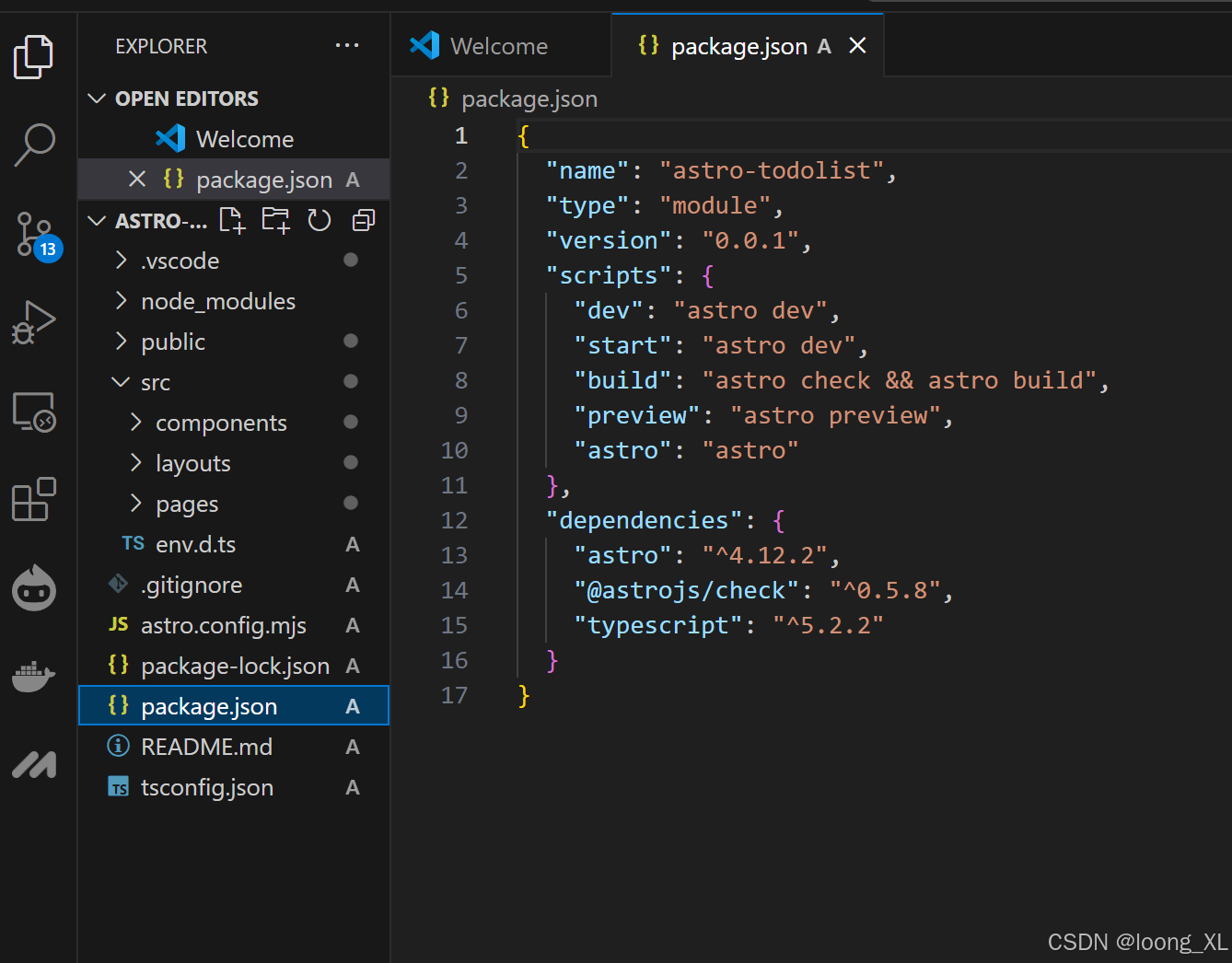Collapse the ASTRO project folder section

pos(97,220)
